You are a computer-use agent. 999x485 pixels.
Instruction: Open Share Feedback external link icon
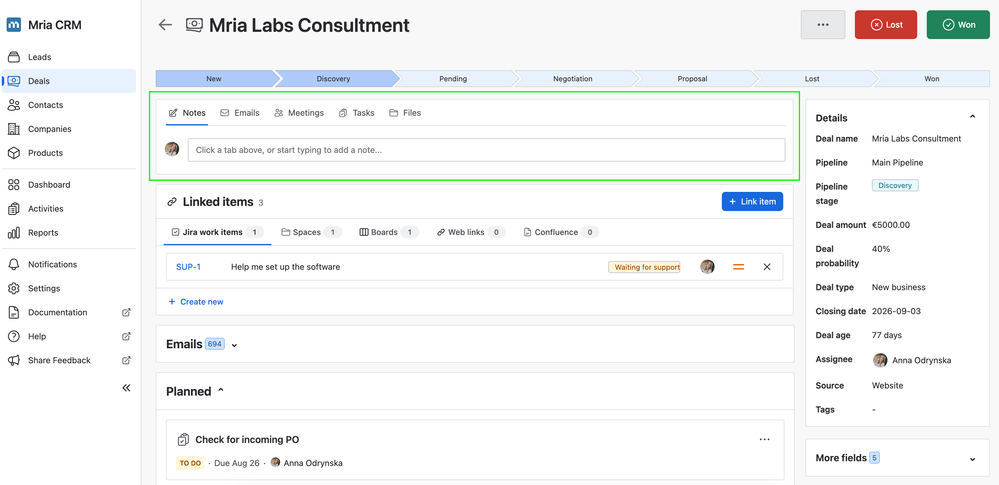[126, 360]
